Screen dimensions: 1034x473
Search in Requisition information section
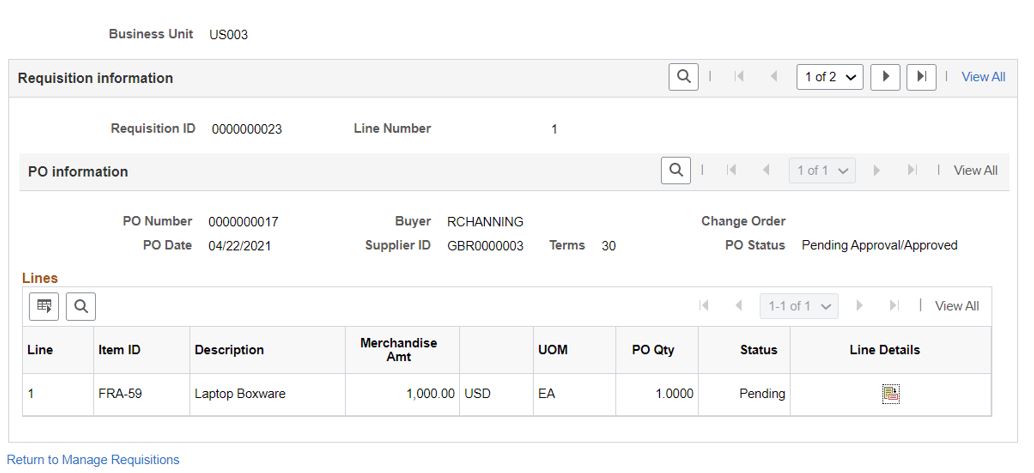(683, 77)
